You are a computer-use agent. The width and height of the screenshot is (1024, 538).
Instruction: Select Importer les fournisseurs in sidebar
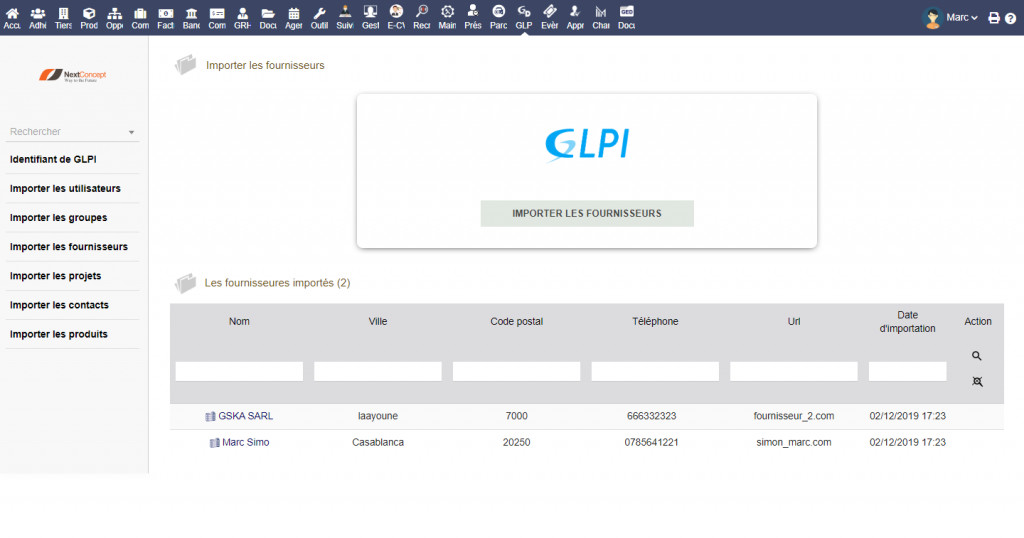point(69,247)
